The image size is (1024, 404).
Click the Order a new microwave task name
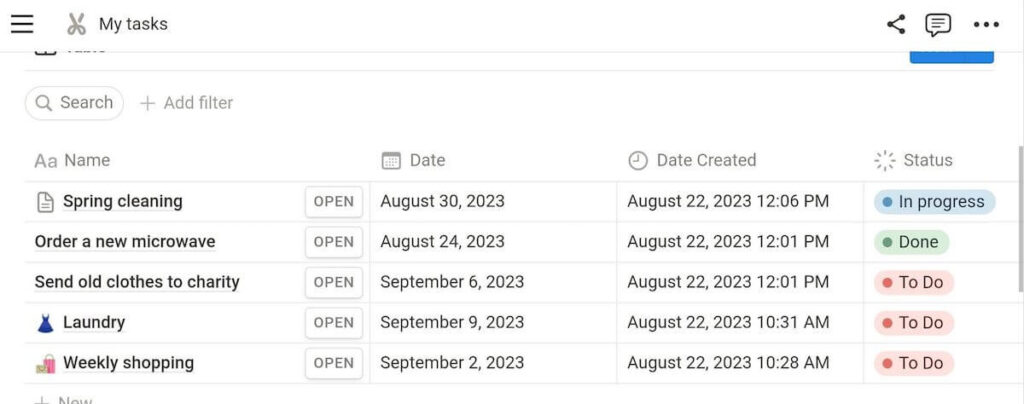coord(125,242)
